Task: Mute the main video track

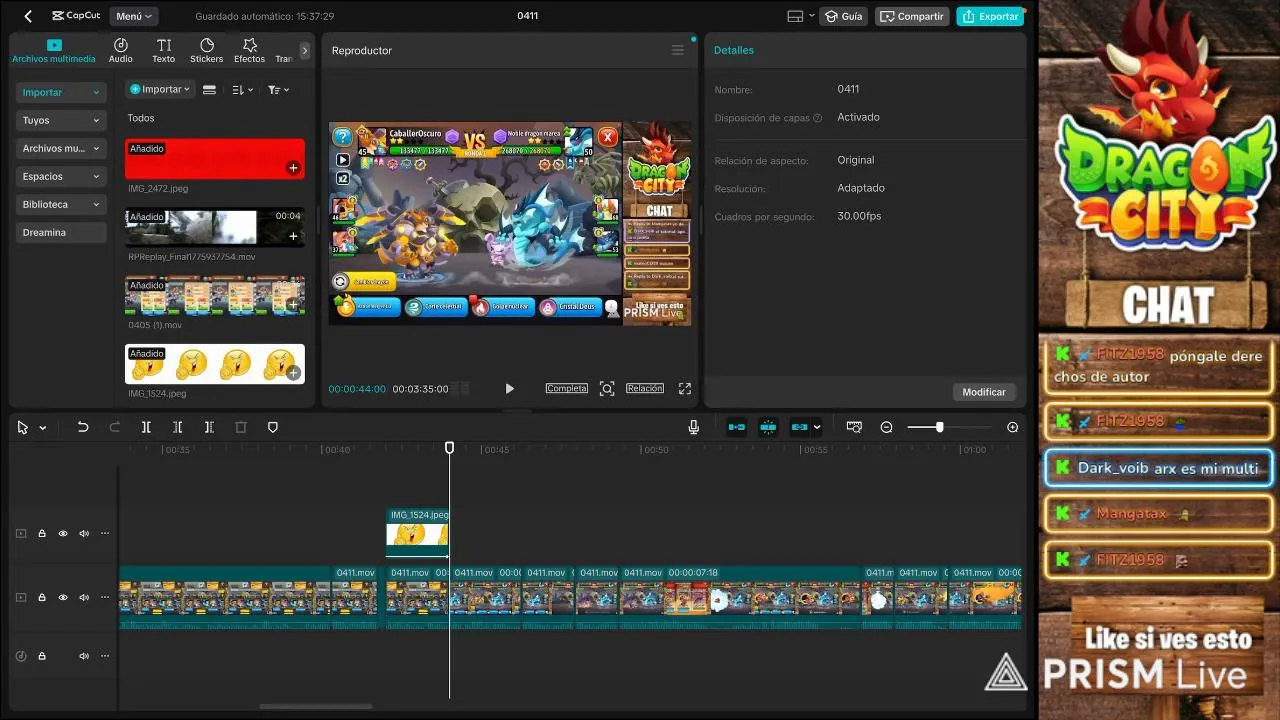Action: [x=84, y=597]
